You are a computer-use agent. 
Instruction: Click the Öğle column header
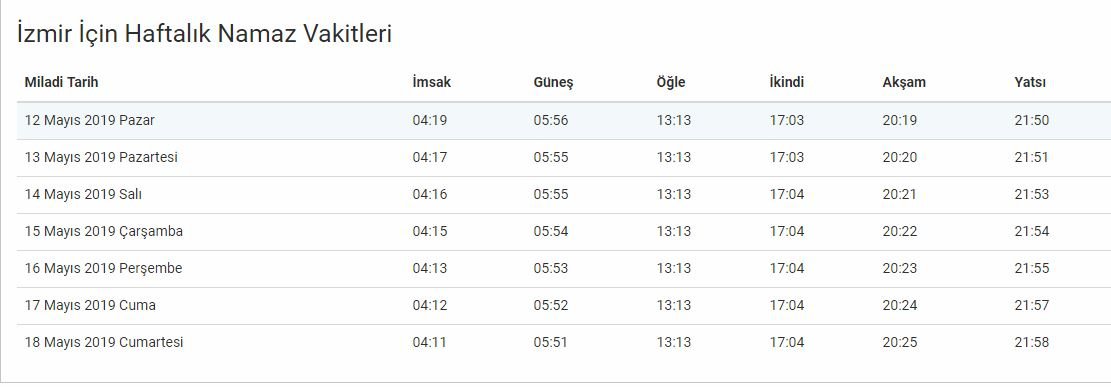(x=670, y=83)
